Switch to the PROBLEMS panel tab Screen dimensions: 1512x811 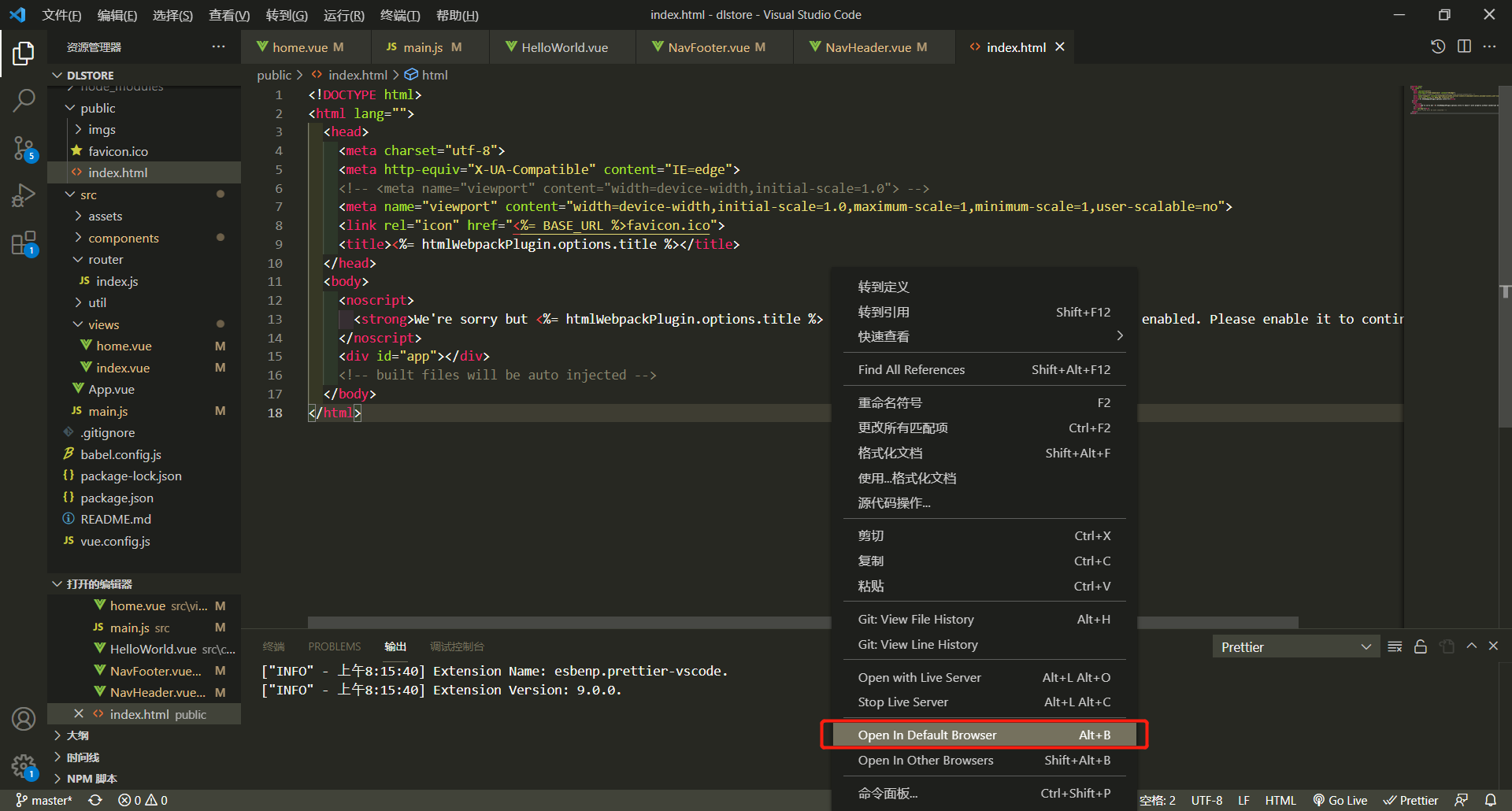click(334, 646)
